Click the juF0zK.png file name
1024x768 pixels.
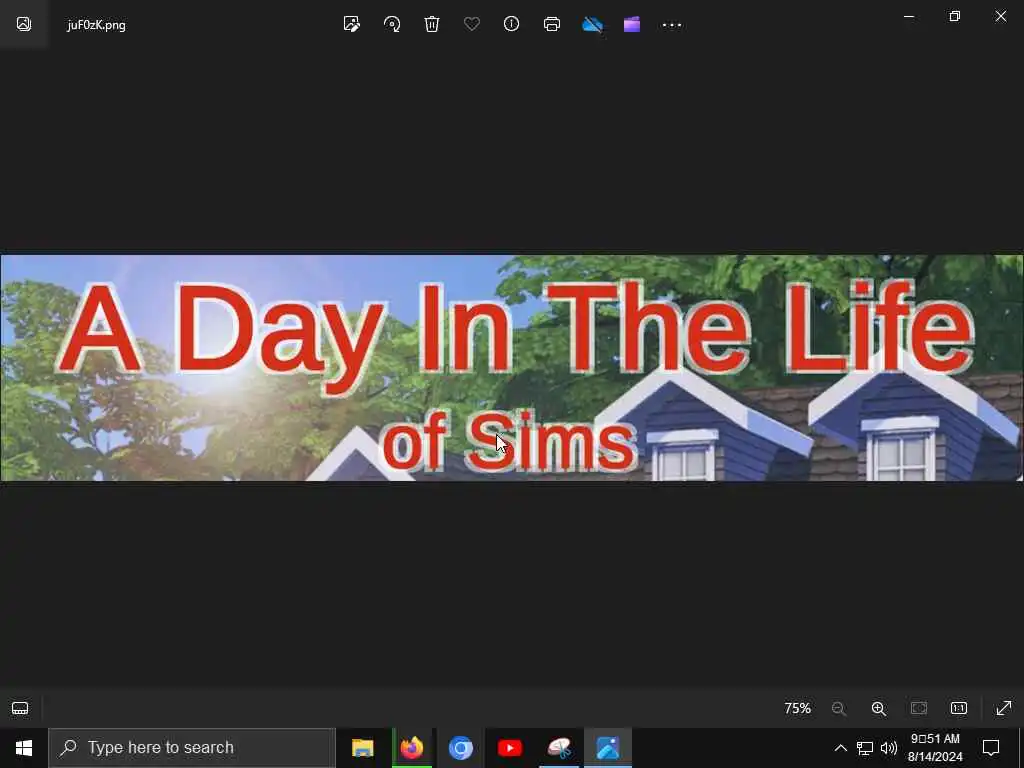[97, 25]
